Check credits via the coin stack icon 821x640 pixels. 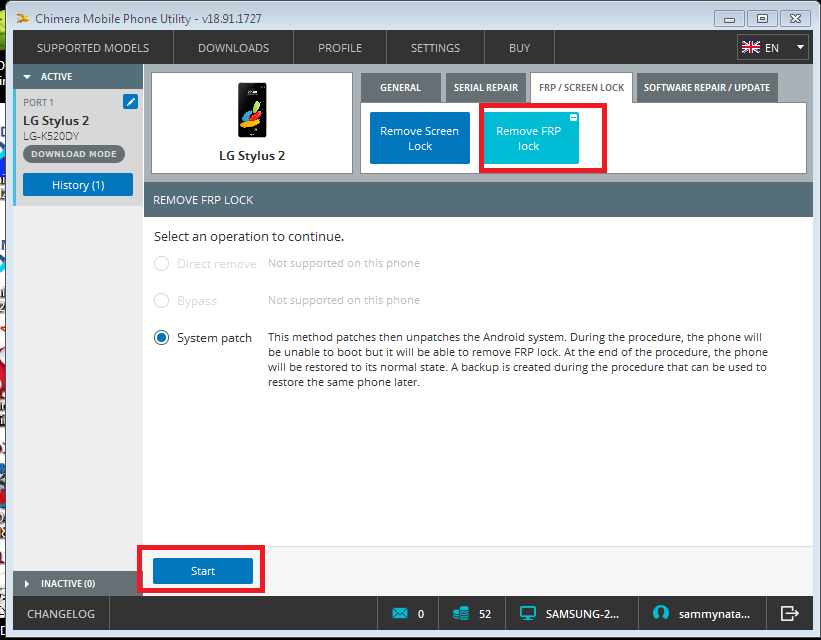(x=461, y=613)
